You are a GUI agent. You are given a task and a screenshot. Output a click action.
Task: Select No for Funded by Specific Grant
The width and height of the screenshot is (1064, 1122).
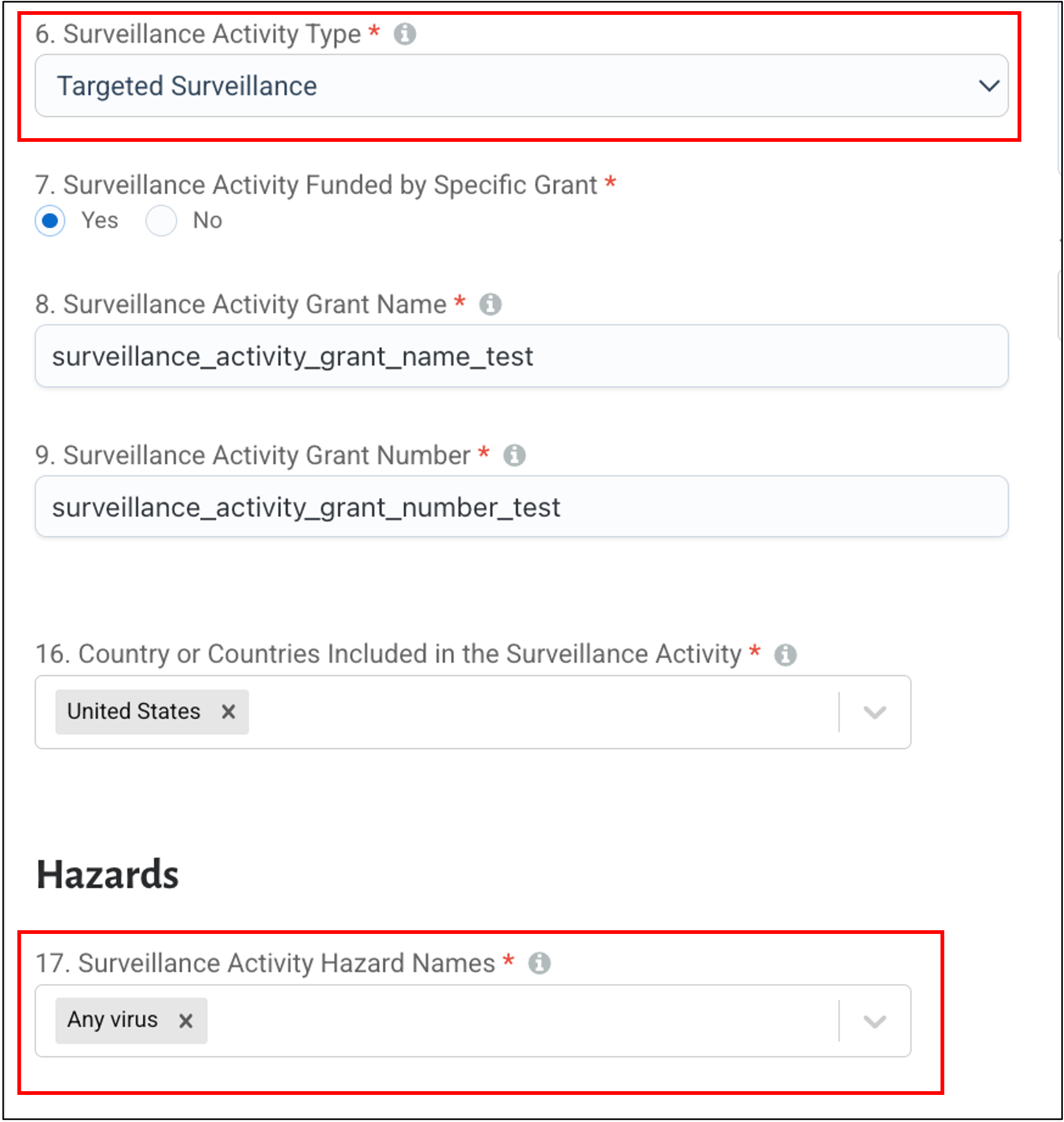point(161,220)
